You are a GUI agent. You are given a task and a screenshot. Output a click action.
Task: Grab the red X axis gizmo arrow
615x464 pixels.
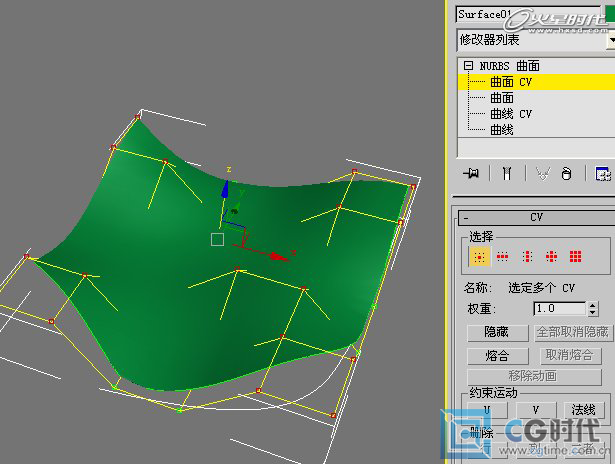278,256
